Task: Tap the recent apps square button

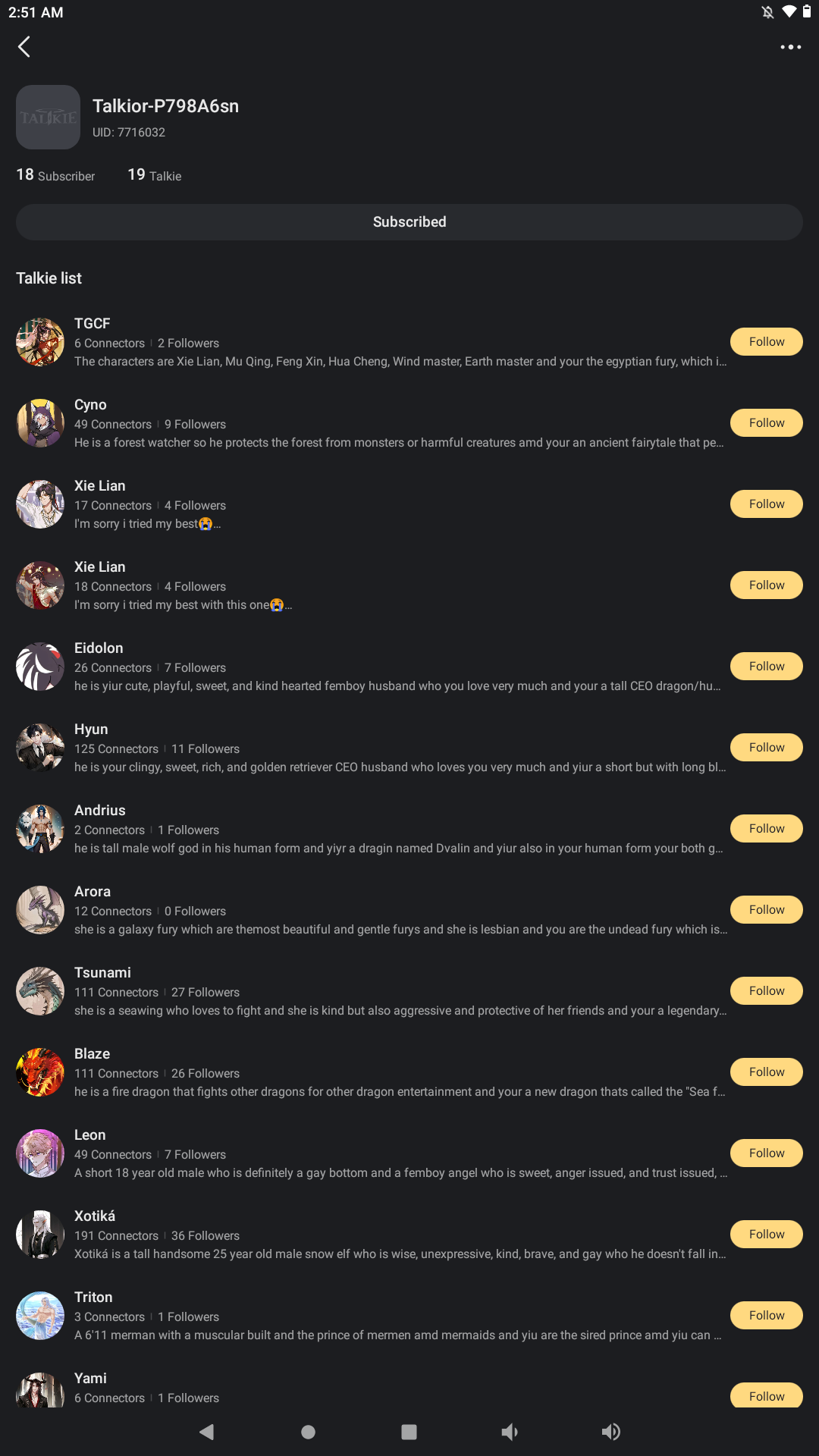Action: [409, 1432]
